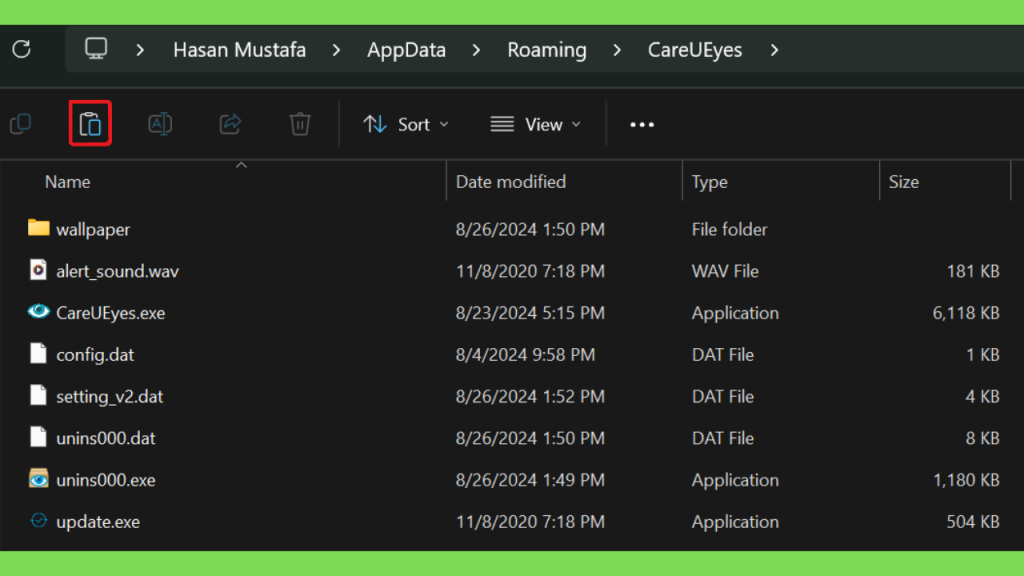Click the 6,118 KB size cell
The image size is (1024, 576).
pyautogui.click(x=966, y=313)
